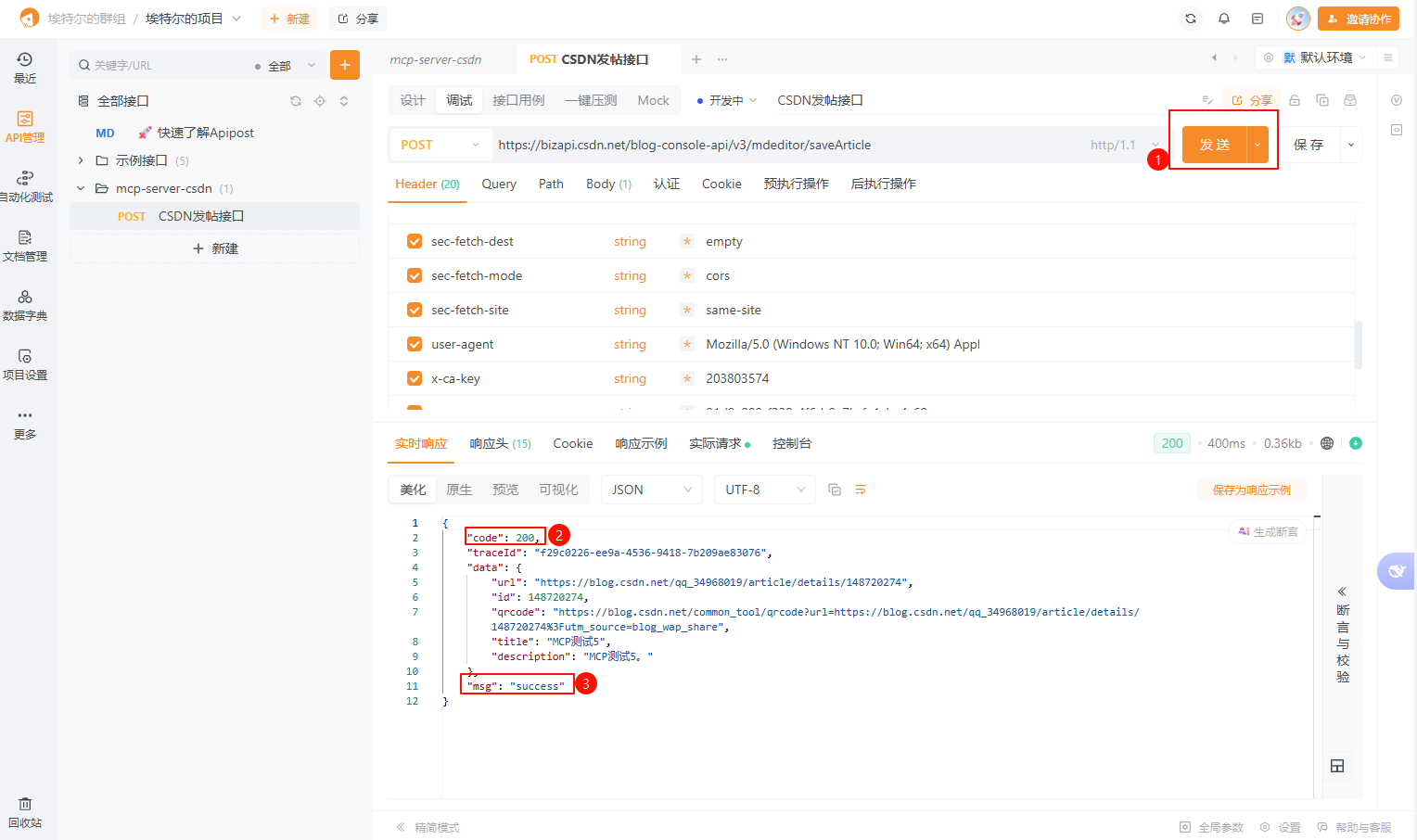Open the API管理 sidebar section

(x=25, y=127)
